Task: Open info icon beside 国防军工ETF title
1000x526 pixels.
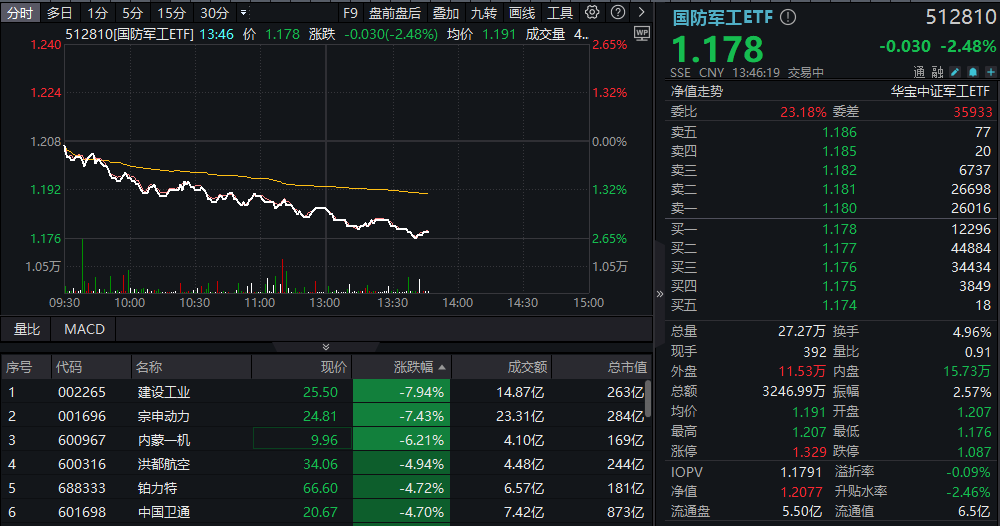Action: [x=788, y=17]
